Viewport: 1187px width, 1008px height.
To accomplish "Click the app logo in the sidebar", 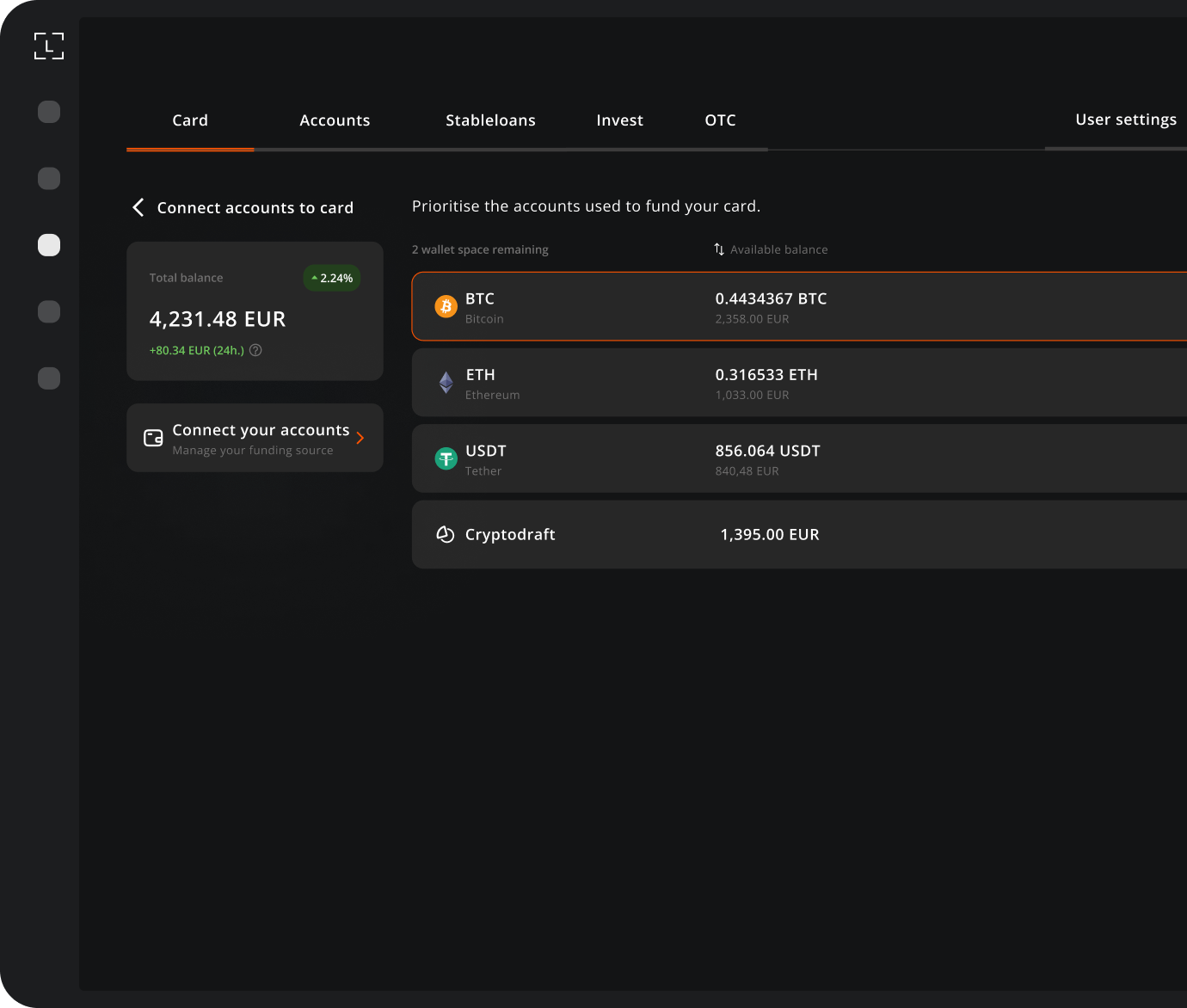I will [49, 46].
